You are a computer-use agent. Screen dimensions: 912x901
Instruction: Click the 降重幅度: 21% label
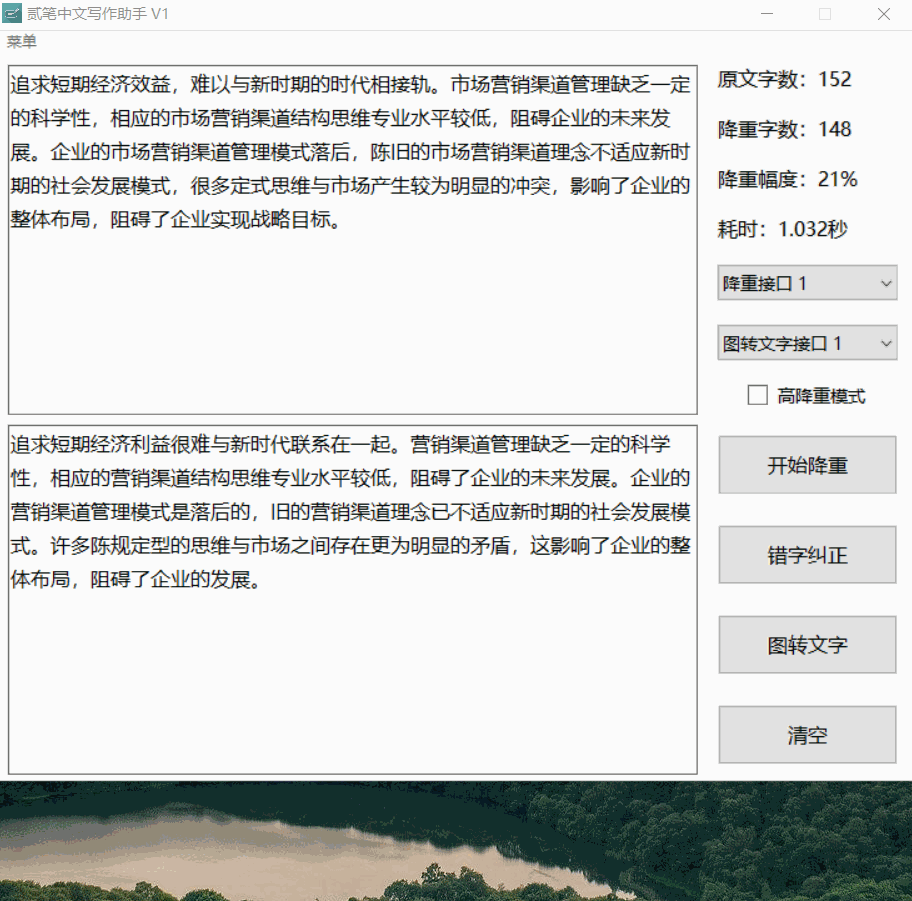click(788, 179)
